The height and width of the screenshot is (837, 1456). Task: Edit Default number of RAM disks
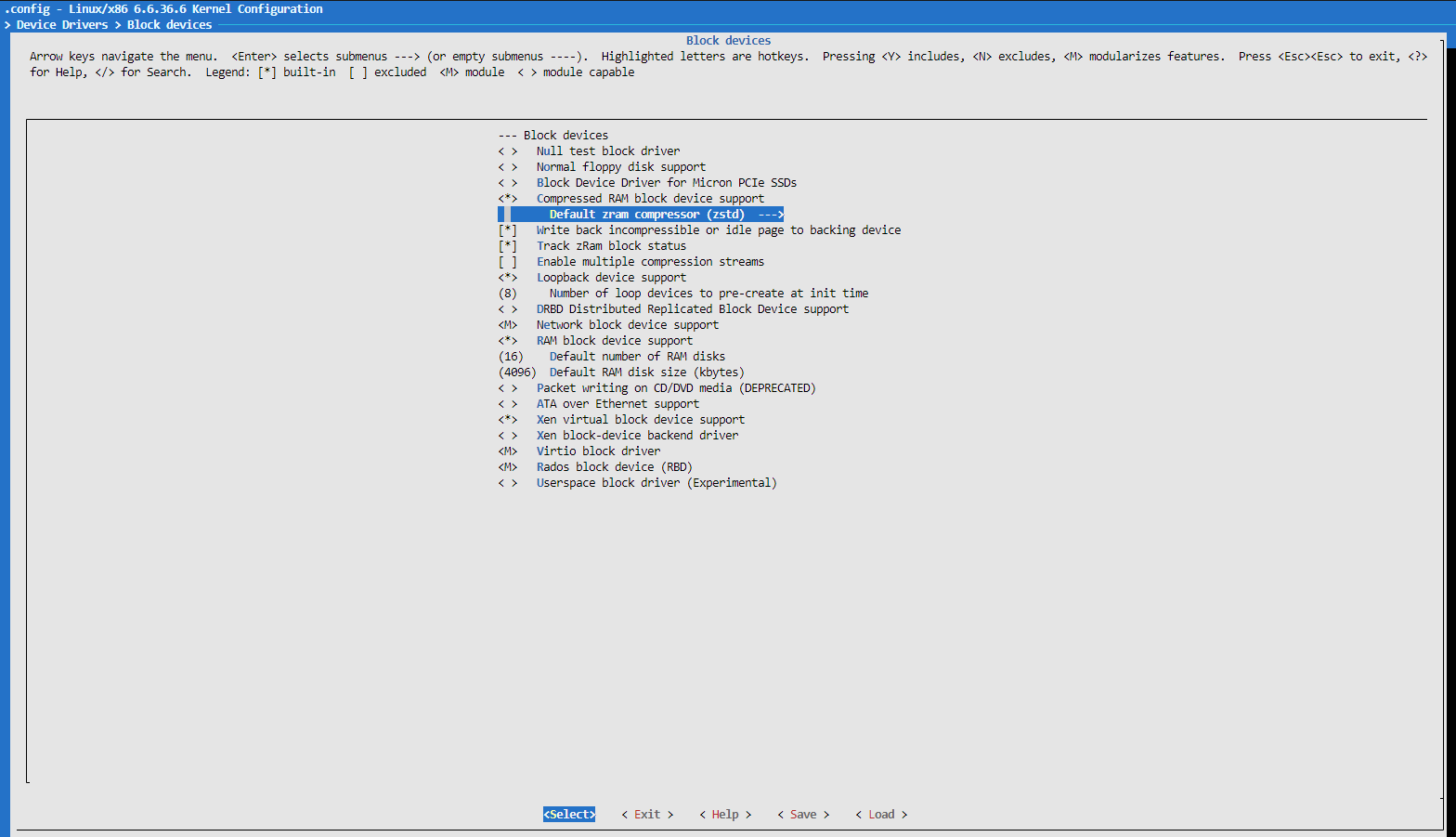(637, 357)
